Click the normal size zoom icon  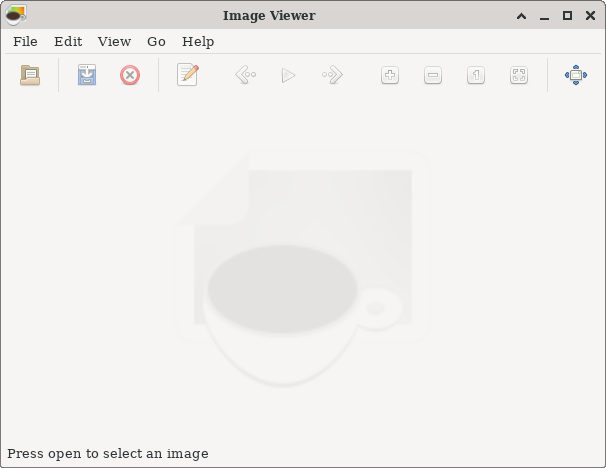point(476,75)
